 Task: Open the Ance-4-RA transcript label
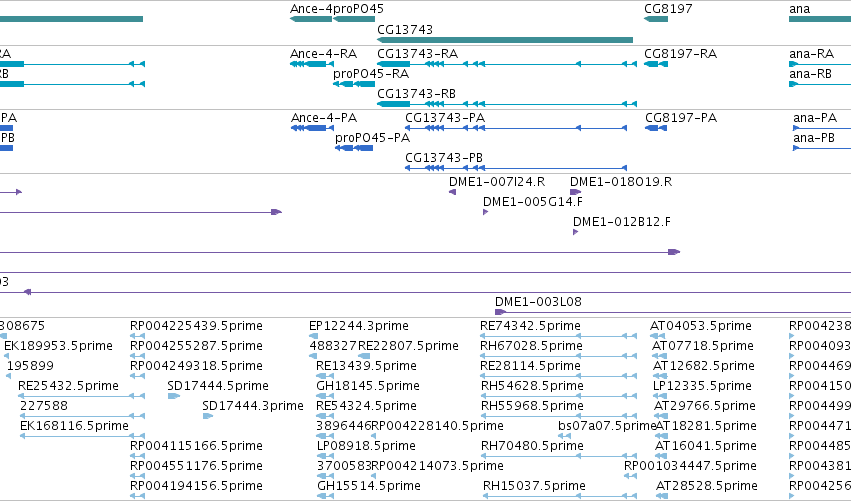point(323,54)
